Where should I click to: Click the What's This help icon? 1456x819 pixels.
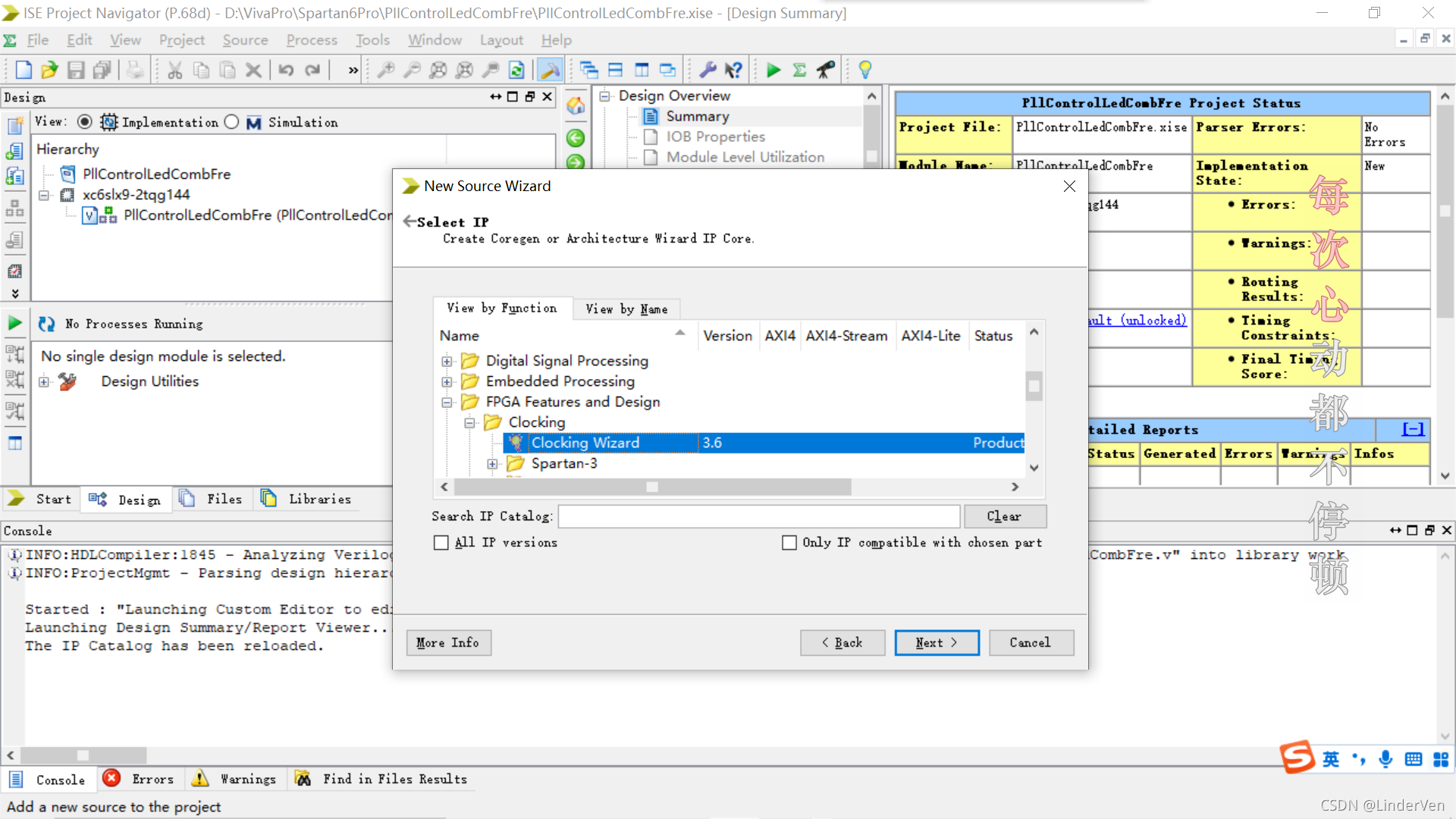coord(733,71)
